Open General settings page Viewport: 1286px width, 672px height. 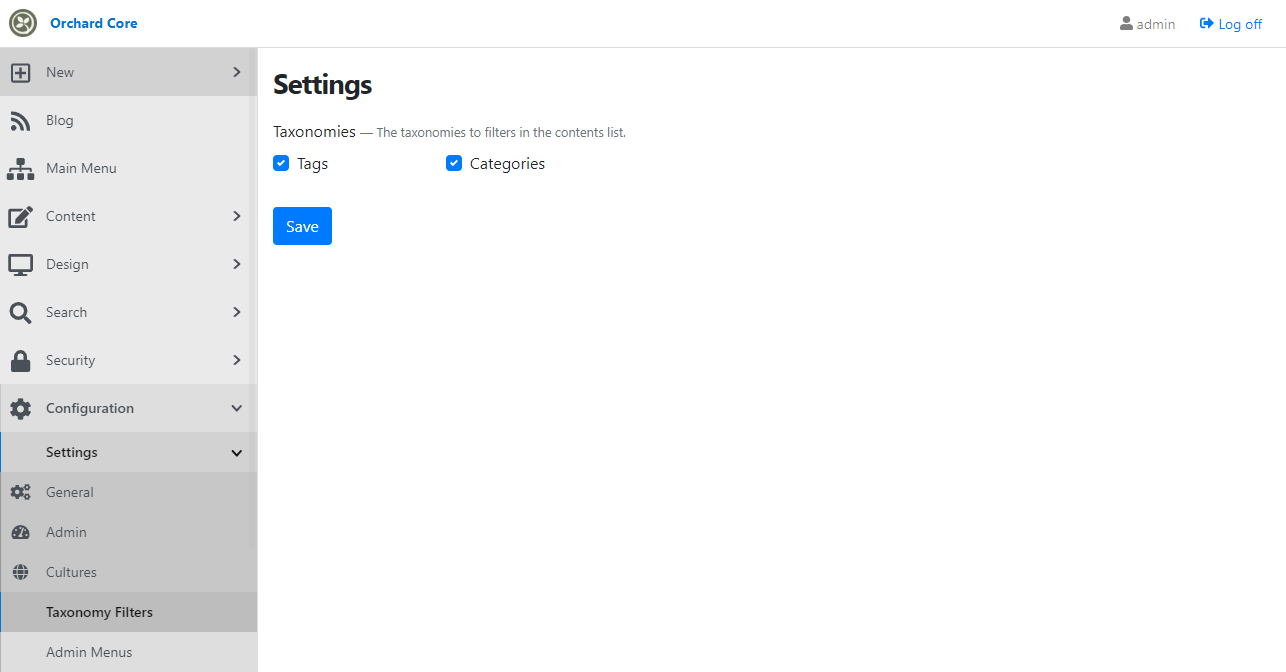click(x=128, y=492)
